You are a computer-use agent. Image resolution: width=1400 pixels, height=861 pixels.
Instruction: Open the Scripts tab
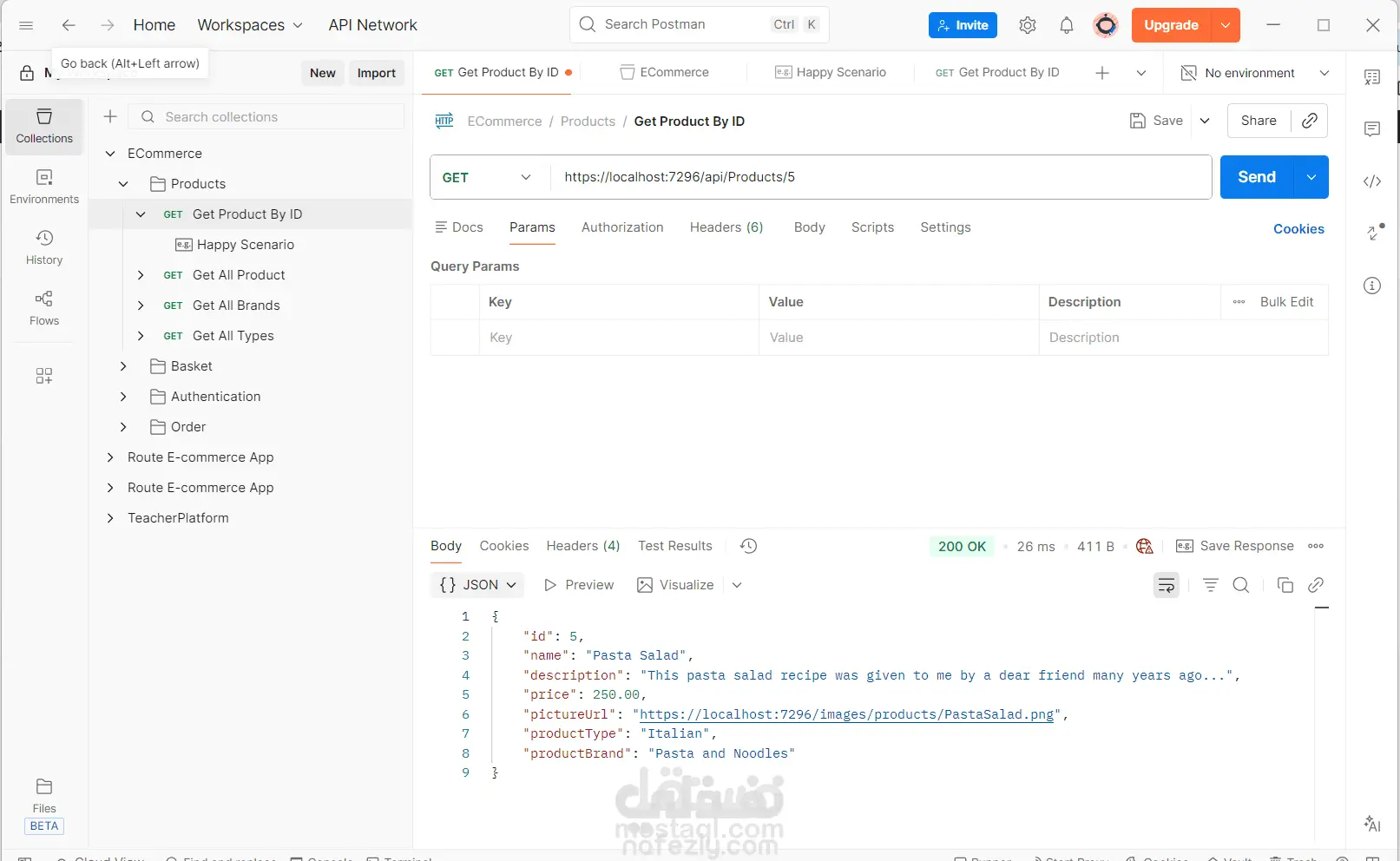(872, 227)
